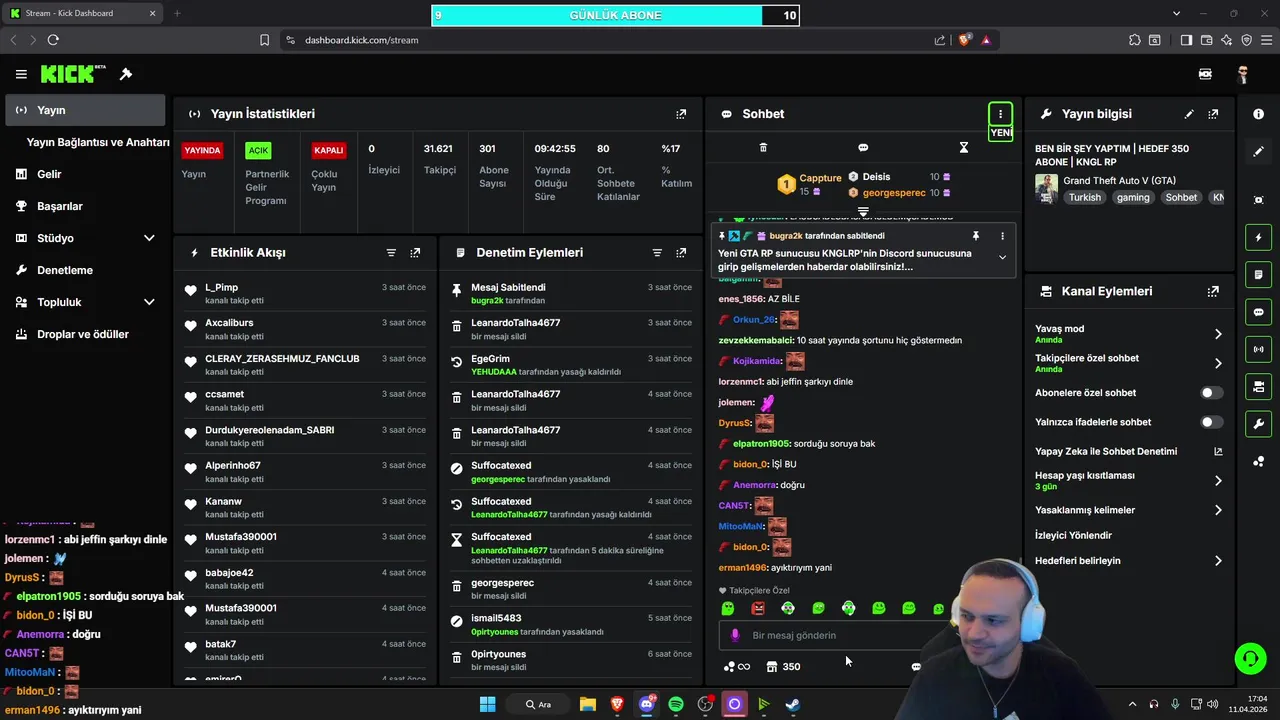
Task: Pop out the Kanal Eylemleri panel
Action: click(x=1213, y=291)
